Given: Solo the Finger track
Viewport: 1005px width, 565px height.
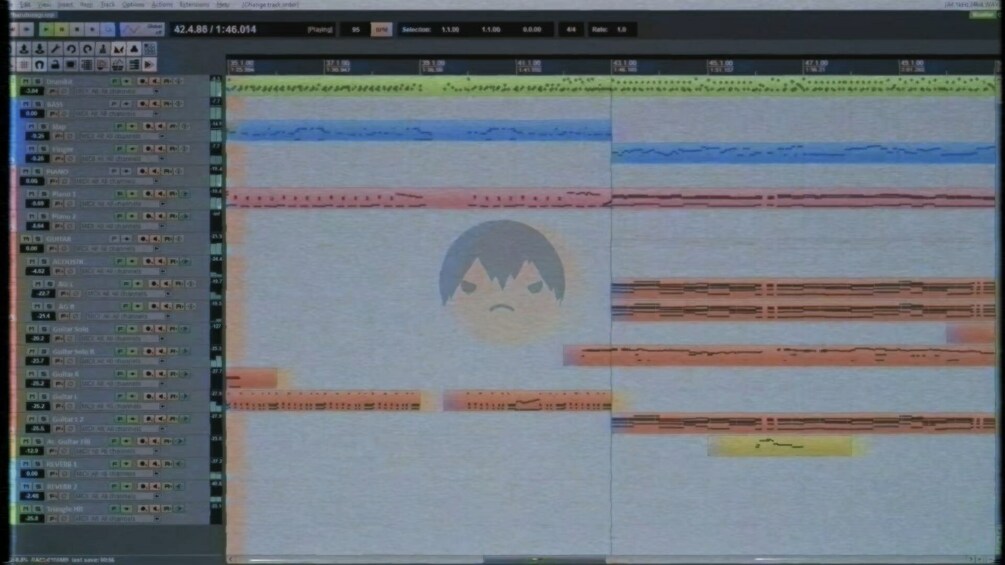Looking at the screenshot, I should coord(43,149).
